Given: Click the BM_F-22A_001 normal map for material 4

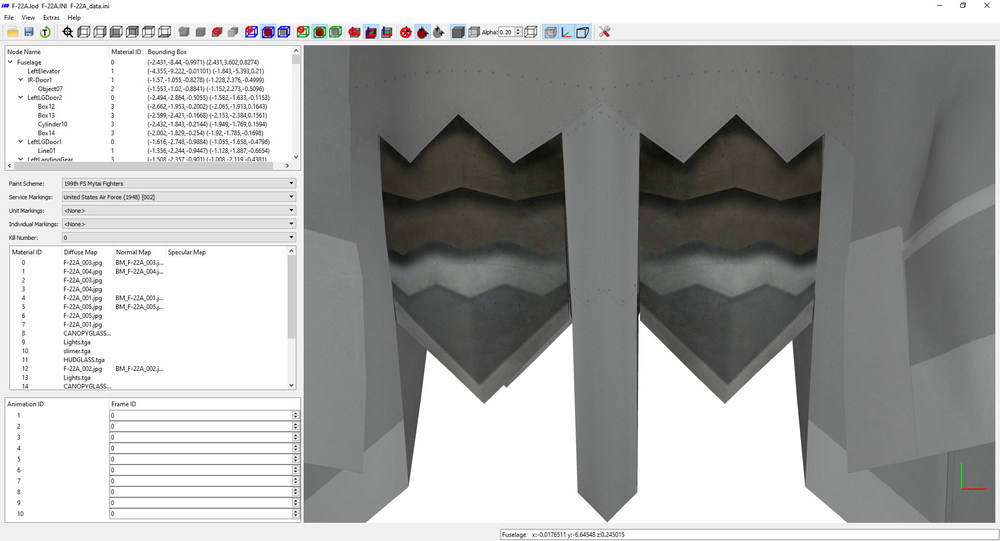Looking at the screenshot, I should (x=139, y=298).
